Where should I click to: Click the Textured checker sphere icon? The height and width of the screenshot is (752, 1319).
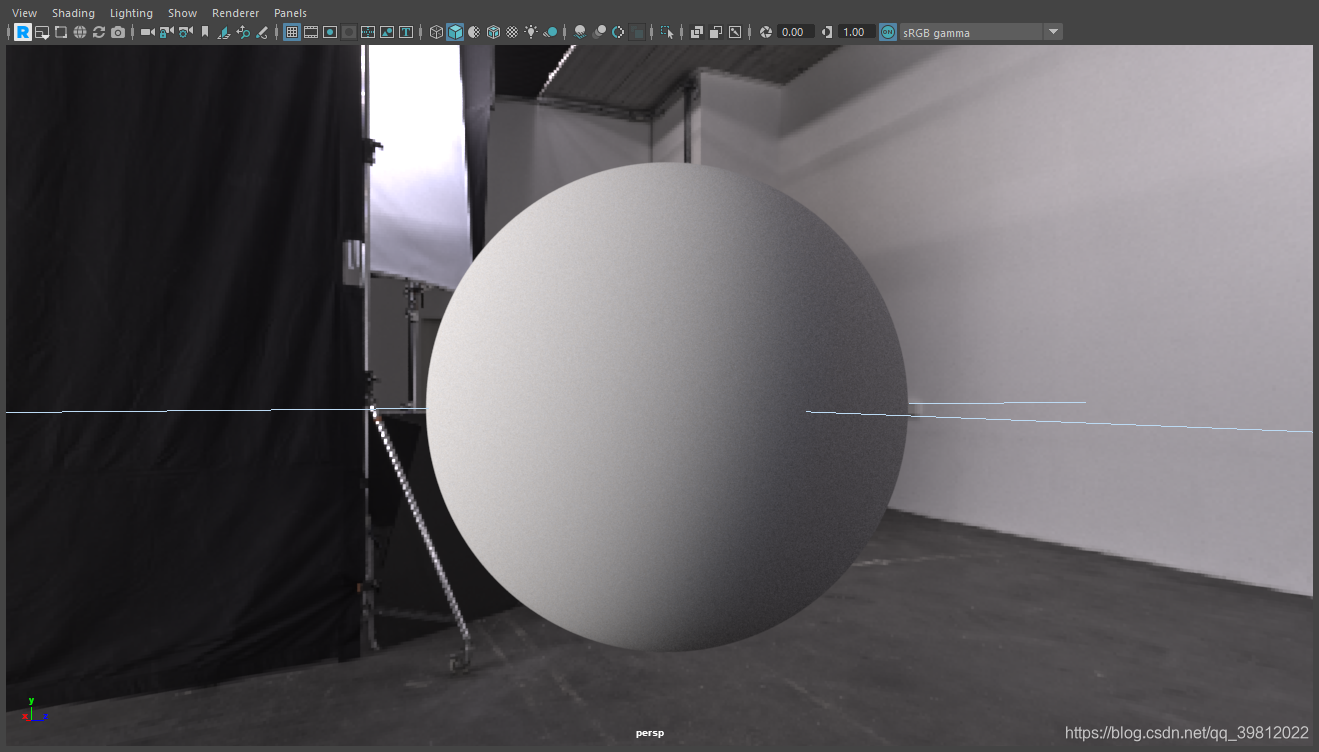512,32
